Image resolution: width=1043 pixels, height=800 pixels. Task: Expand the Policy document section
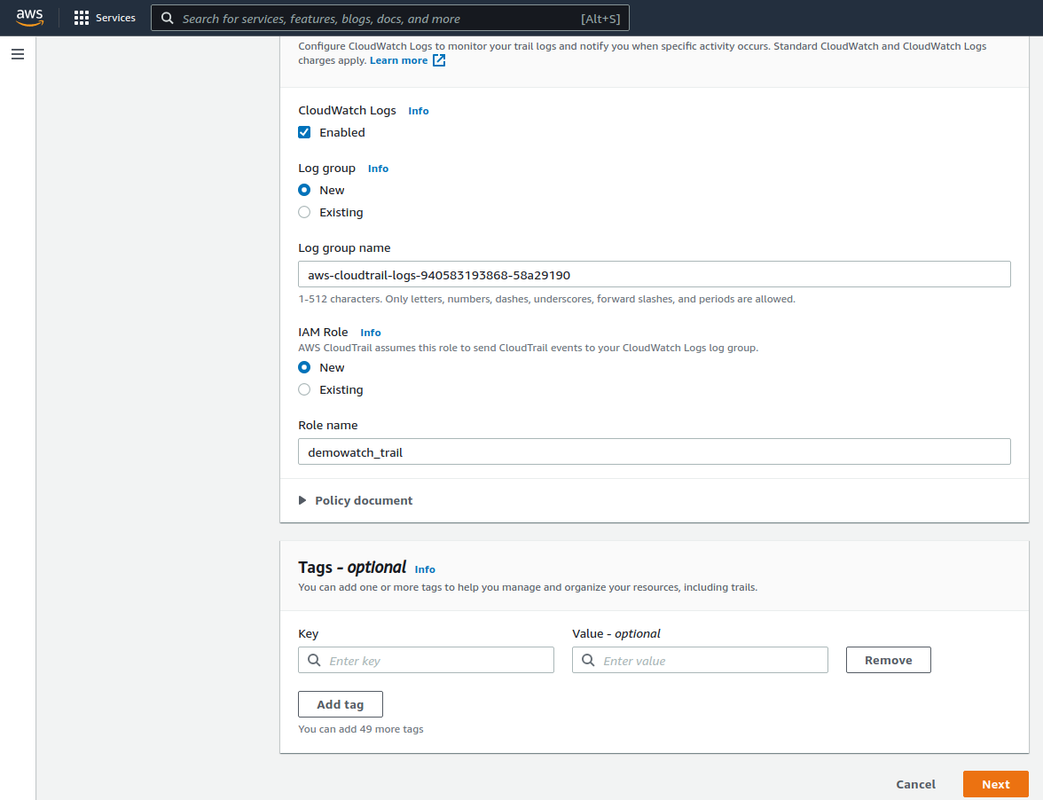[x=356, y=501]
